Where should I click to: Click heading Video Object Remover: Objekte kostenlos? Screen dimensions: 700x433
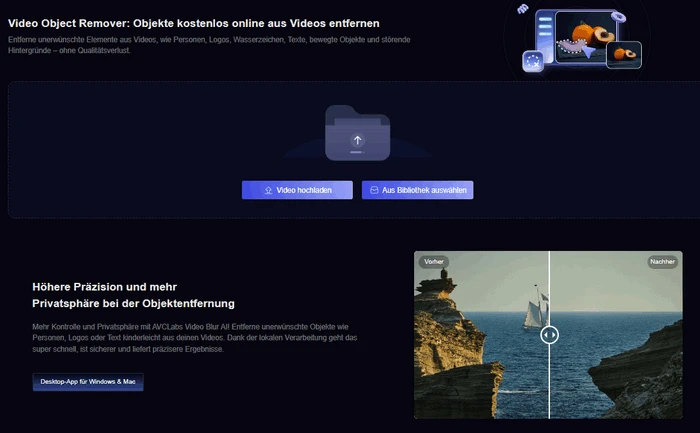tap(194, 23)
